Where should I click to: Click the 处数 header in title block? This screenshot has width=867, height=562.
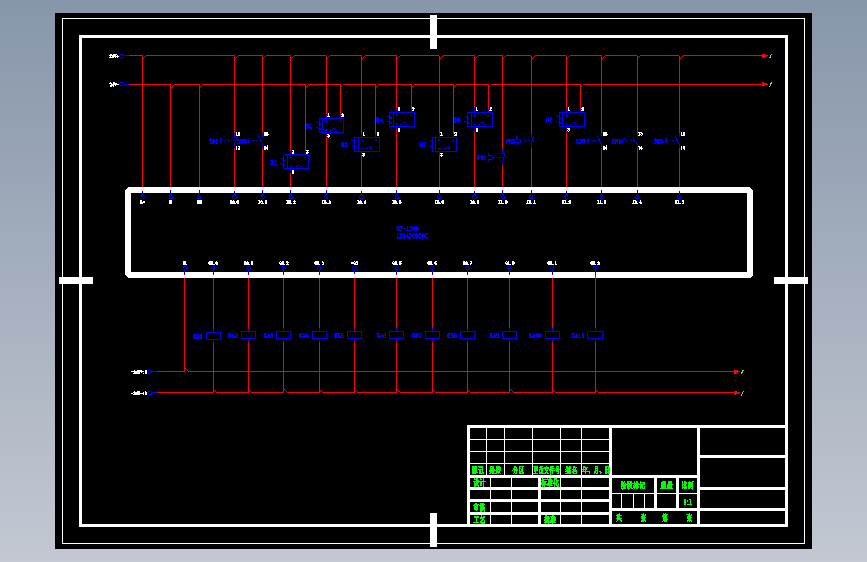click(495, 470)
